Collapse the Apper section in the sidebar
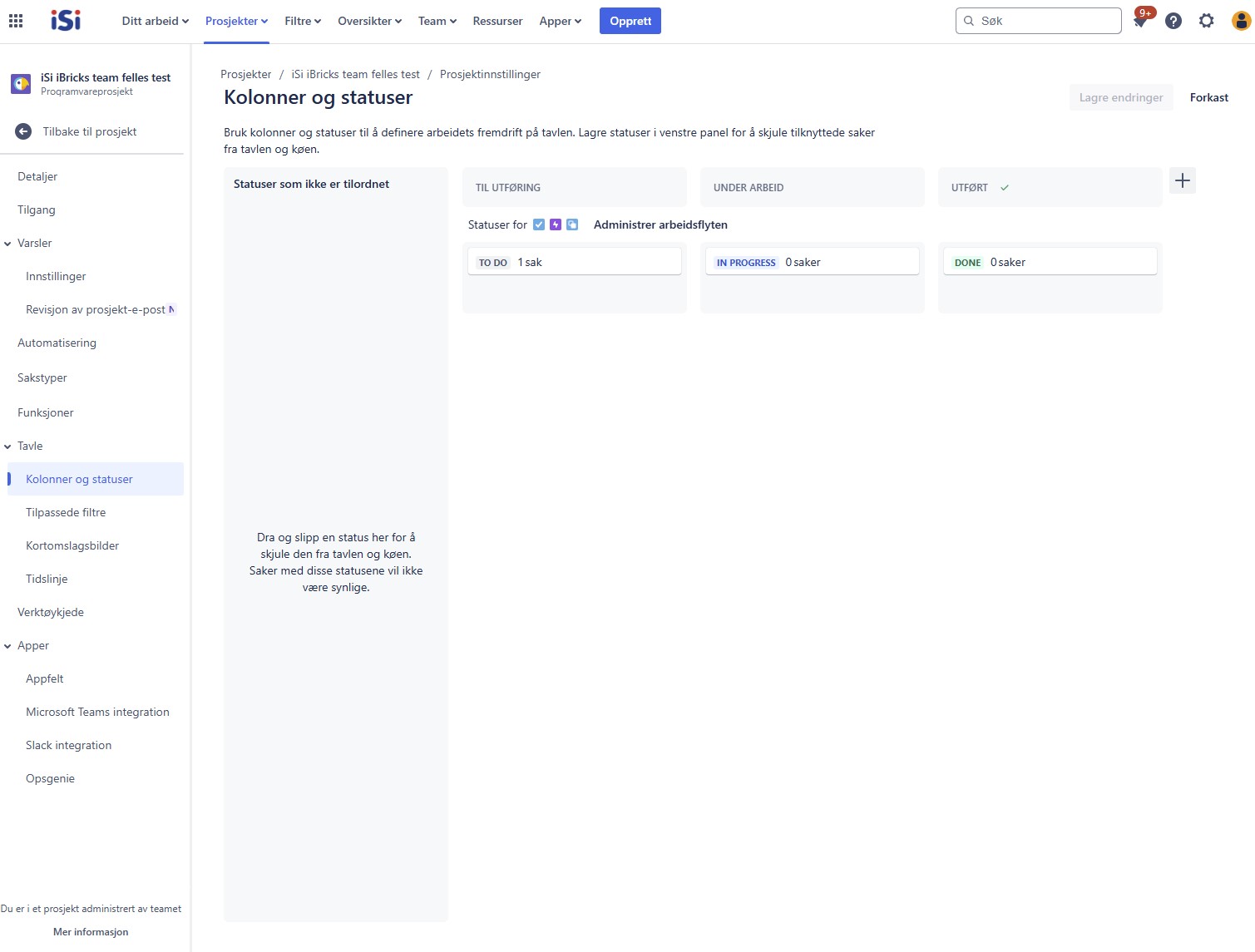This screenshot has height=952, width=1255. pyautogui.click(x=8, y=645)
